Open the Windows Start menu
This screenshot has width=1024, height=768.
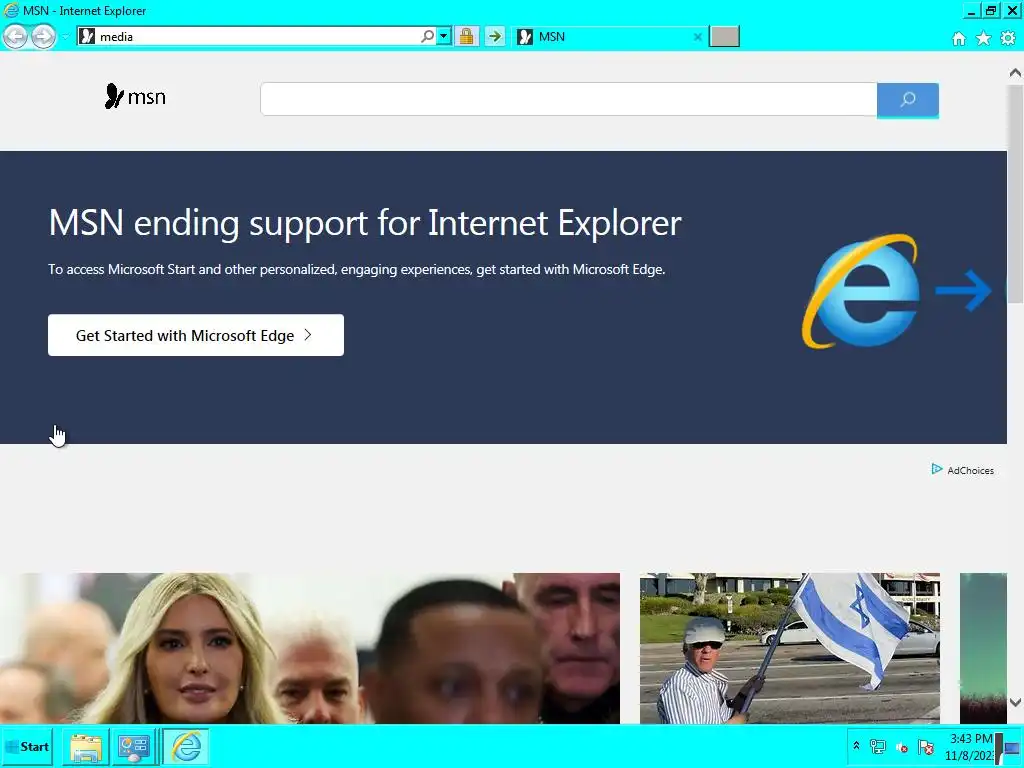pos(27,746)
